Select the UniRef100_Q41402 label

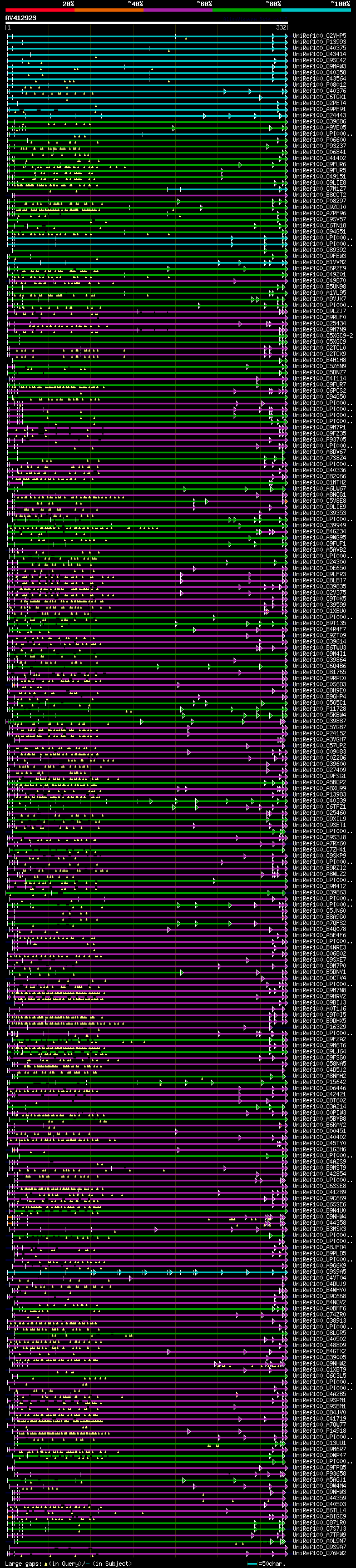coord(319,159)
